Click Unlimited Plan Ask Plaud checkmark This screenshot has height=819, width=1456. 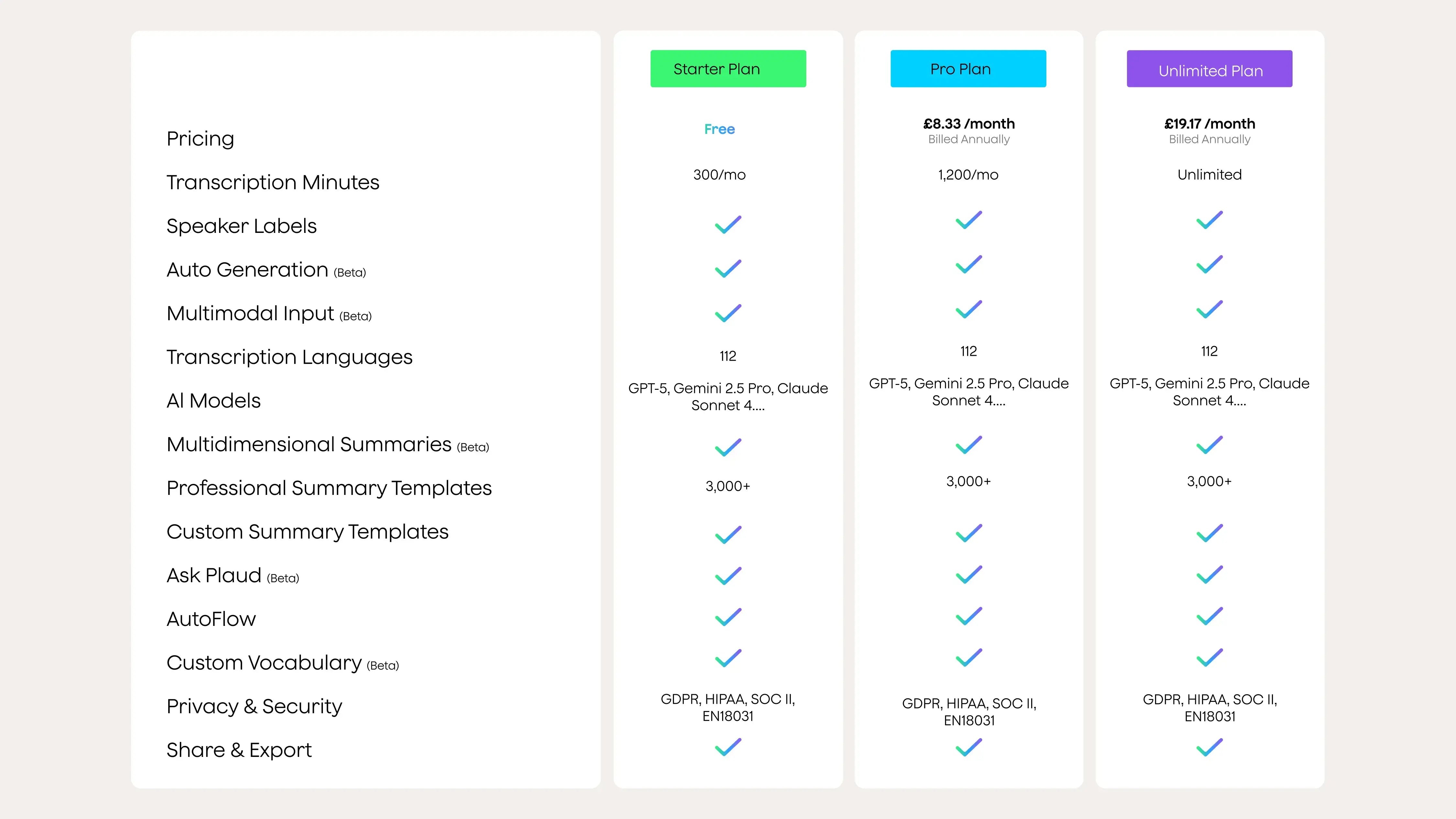(1209, 575)
